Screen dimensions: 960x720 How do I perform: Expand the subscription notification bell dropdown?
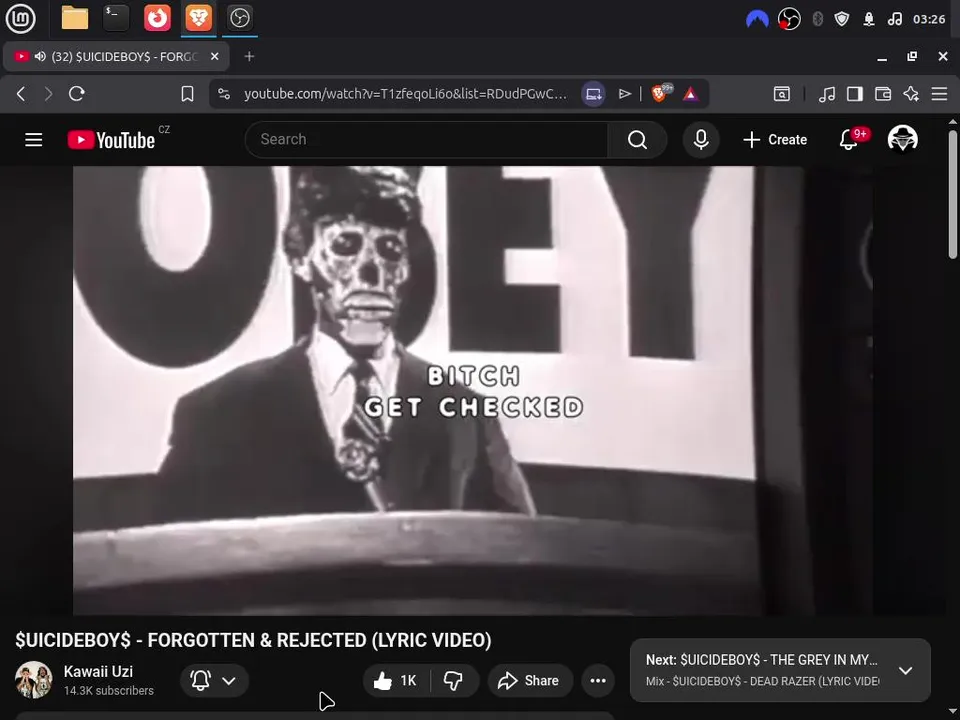tap(214, 681)
